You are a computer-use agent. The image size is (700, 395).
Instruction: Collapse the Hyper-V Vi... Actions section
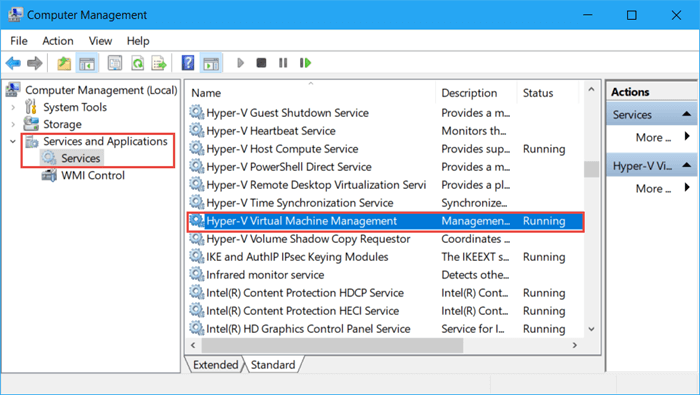click(x=687, y=166)
